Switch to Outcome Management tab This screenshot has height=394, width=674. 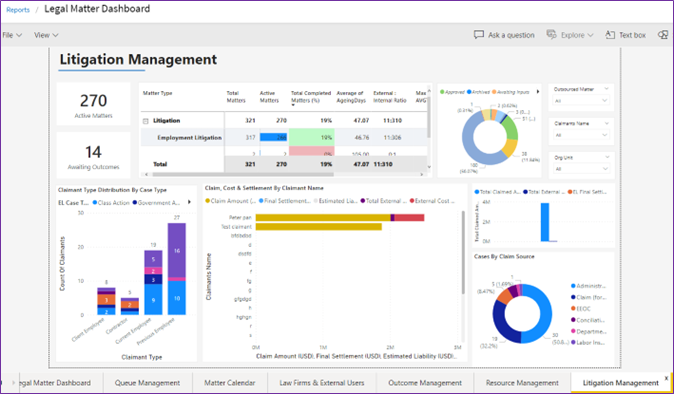click(425, 383)
